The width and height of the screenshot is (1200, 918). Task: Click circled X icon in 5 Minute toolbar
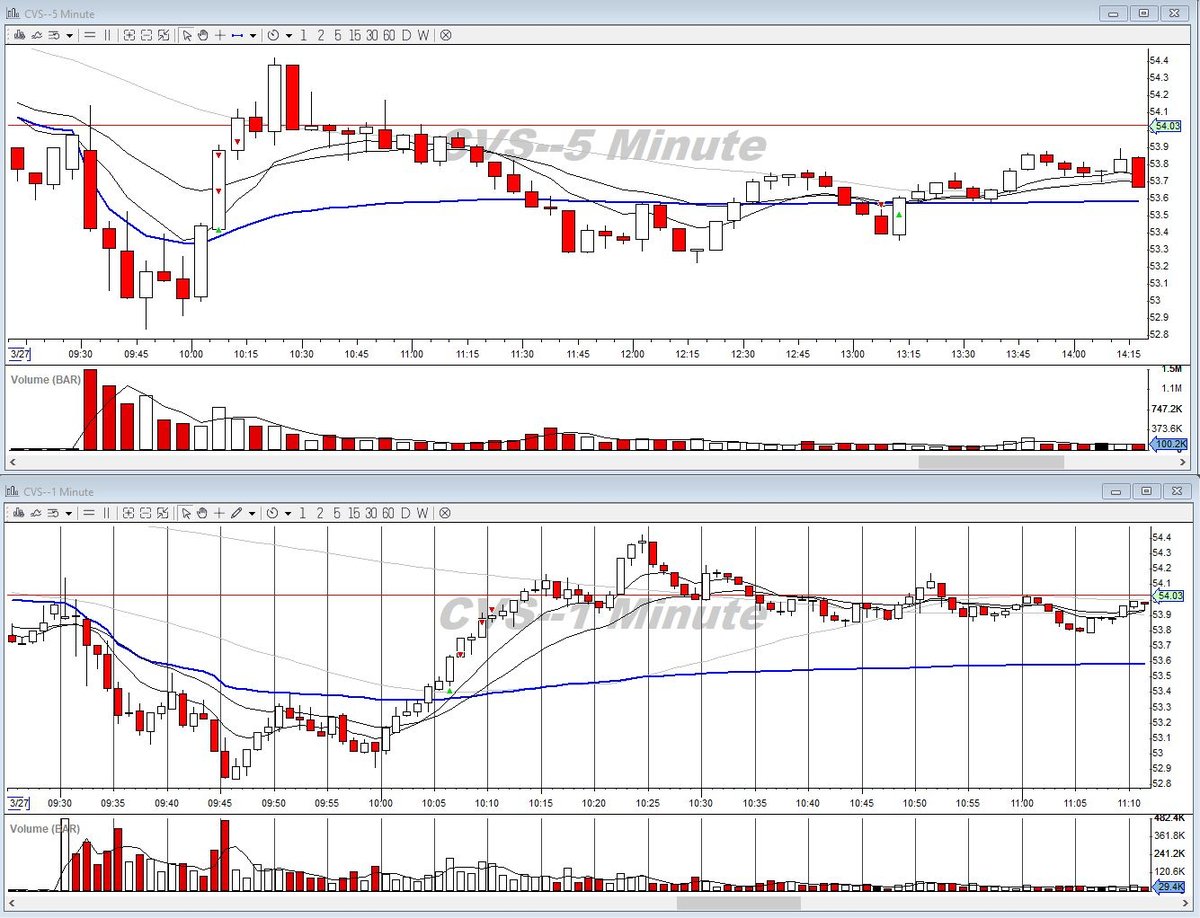pyautogui.click(x=445, y=35)
